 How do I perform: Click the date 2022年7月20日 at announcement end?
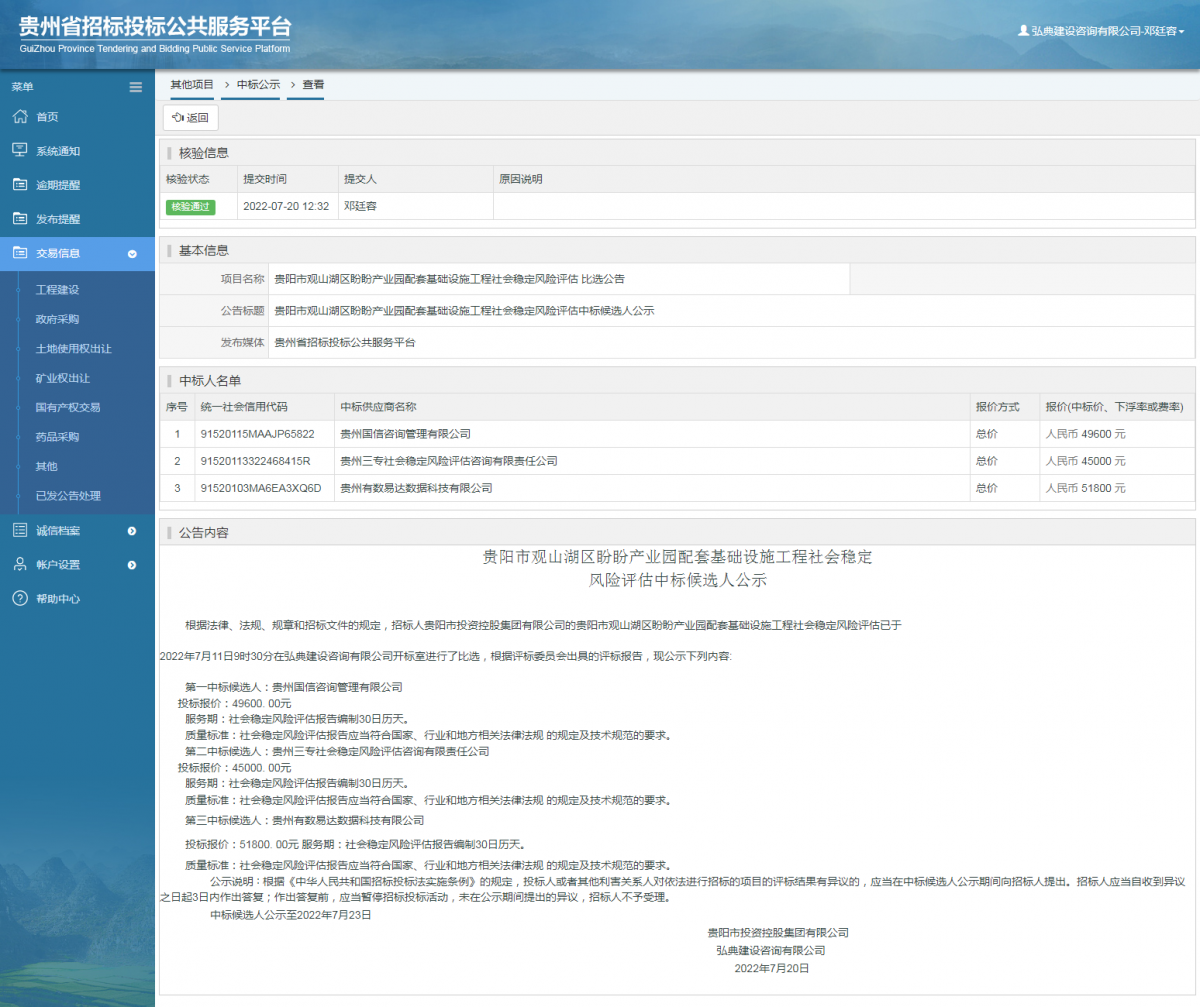[x=771, y=969]
